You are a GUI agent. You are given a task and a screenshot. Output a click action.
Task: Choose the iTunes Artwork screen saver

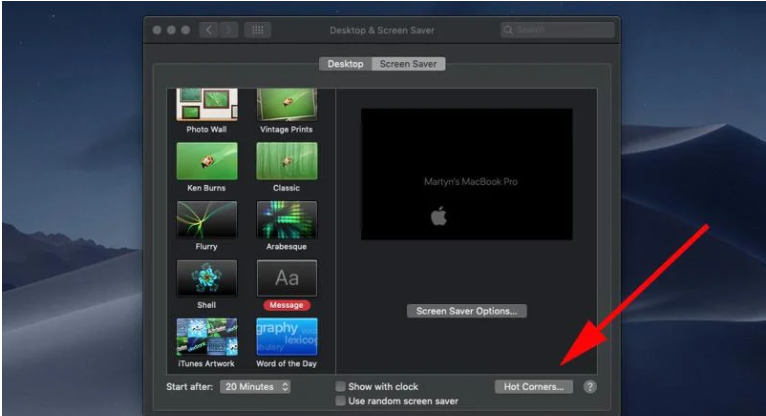(x=207, y=337)
